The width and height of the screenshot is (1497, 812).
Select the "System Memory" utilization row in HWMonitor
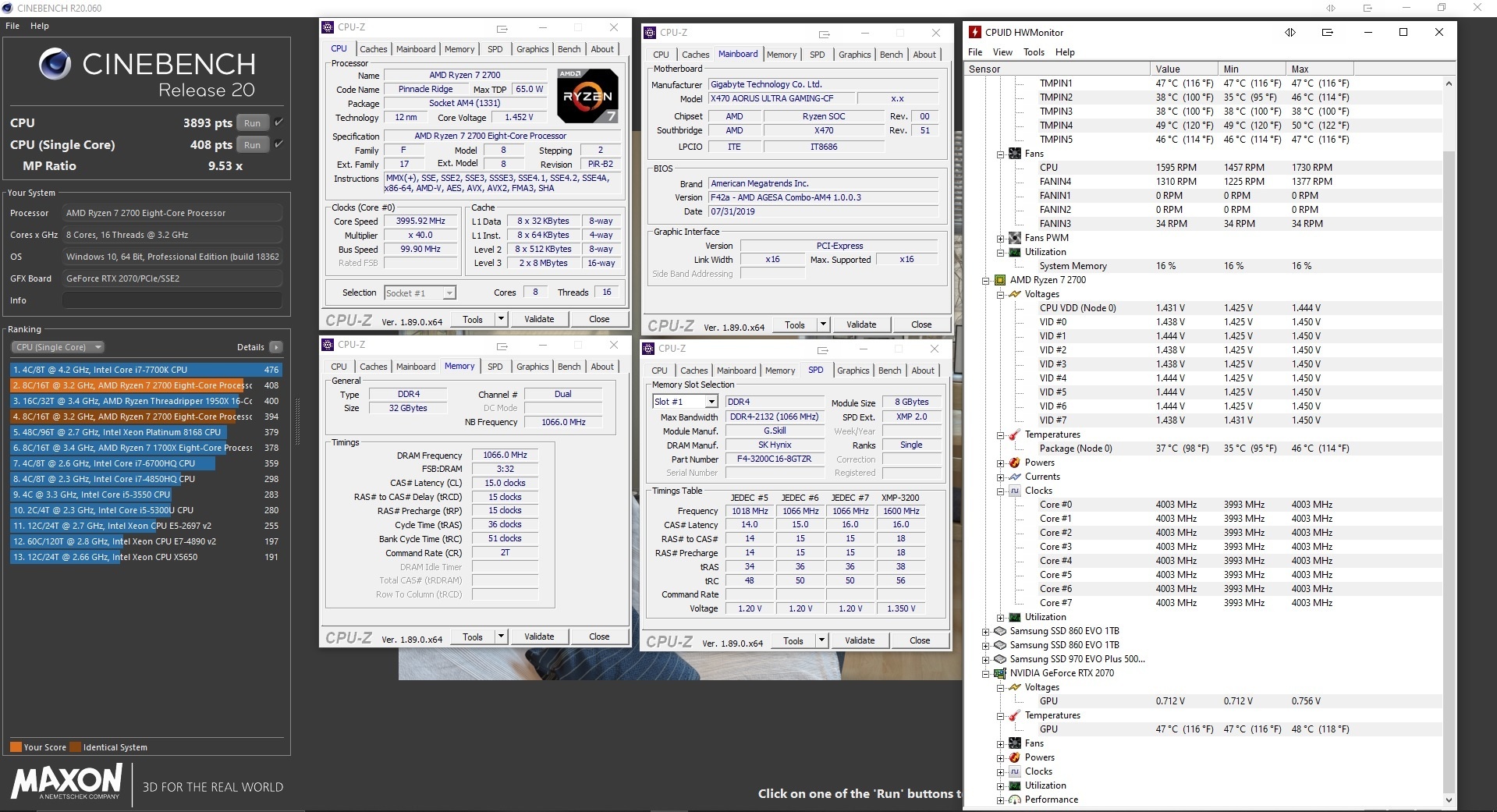point(1204,266)
